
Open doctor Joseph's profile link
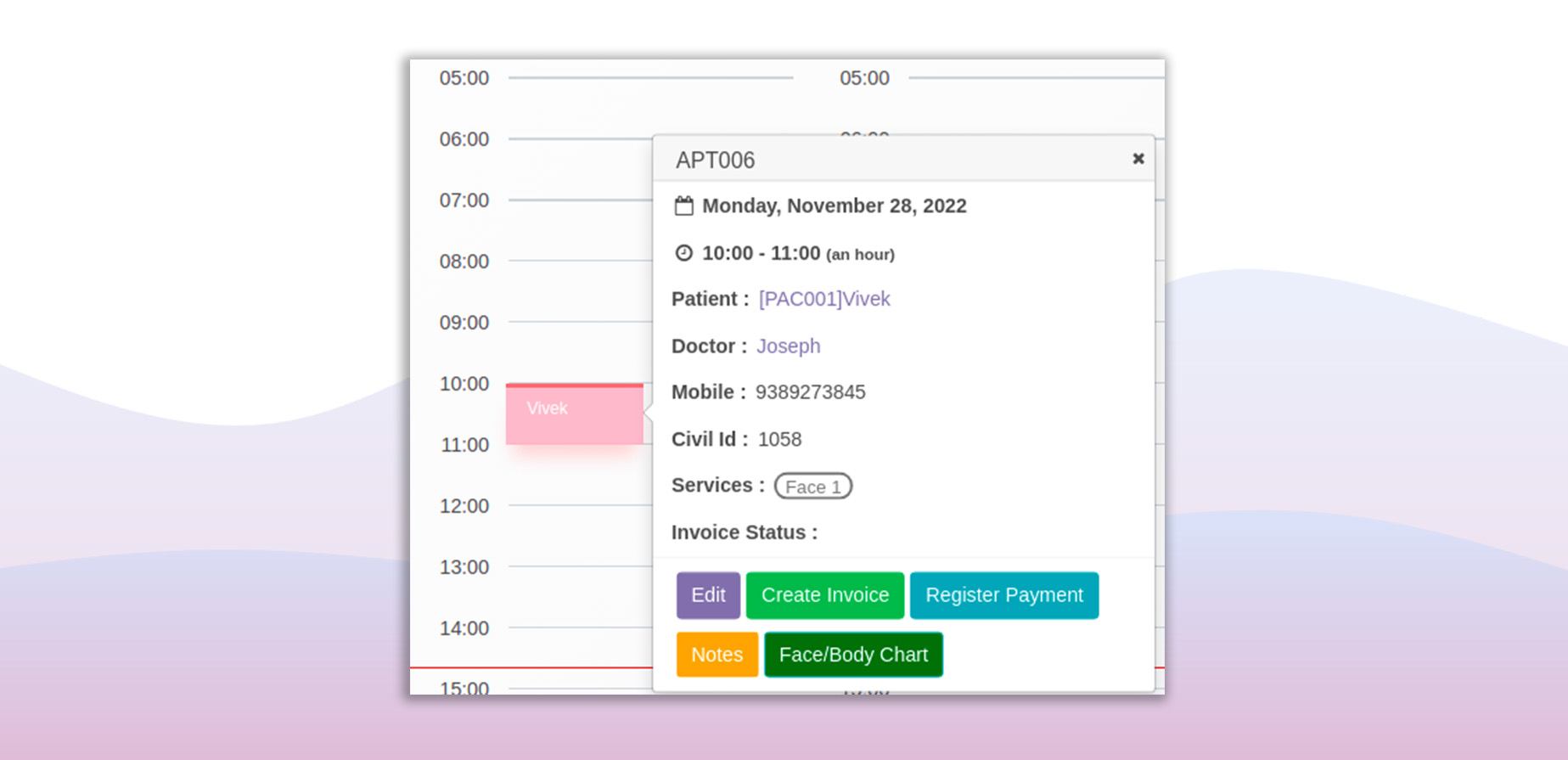tap(788, 346)
